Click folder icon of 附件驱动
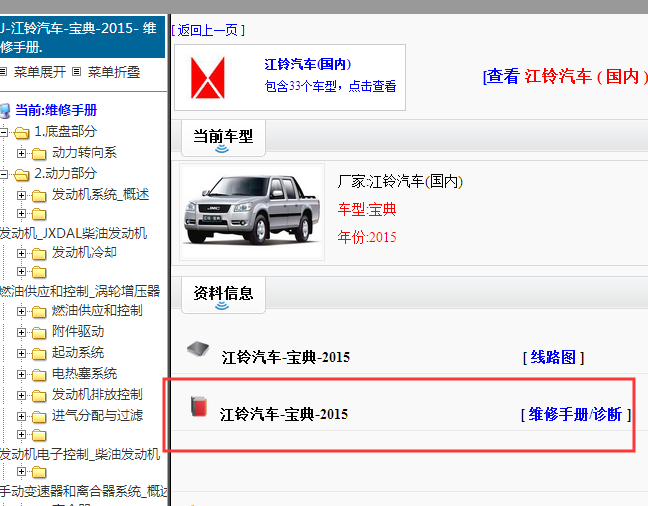648x506 pixels. tap(39, 332)
